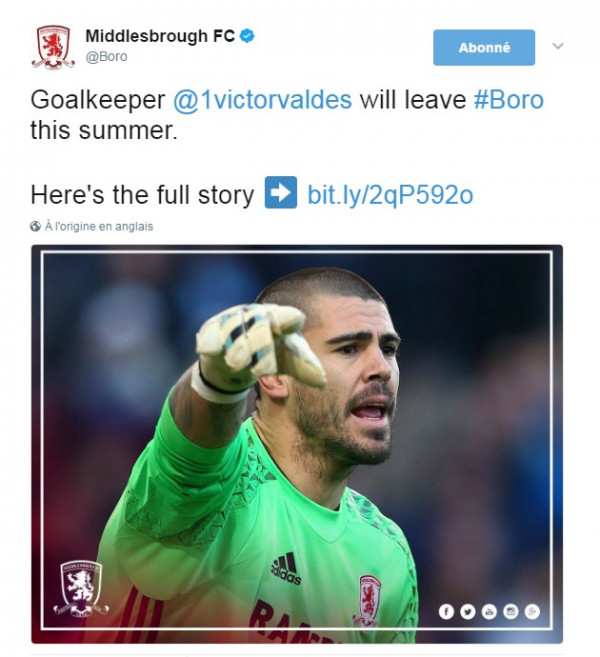Viewport: 600px width, 657px height.
Task: Click the blue right-arrow emoji
Action: click(281, 192)
